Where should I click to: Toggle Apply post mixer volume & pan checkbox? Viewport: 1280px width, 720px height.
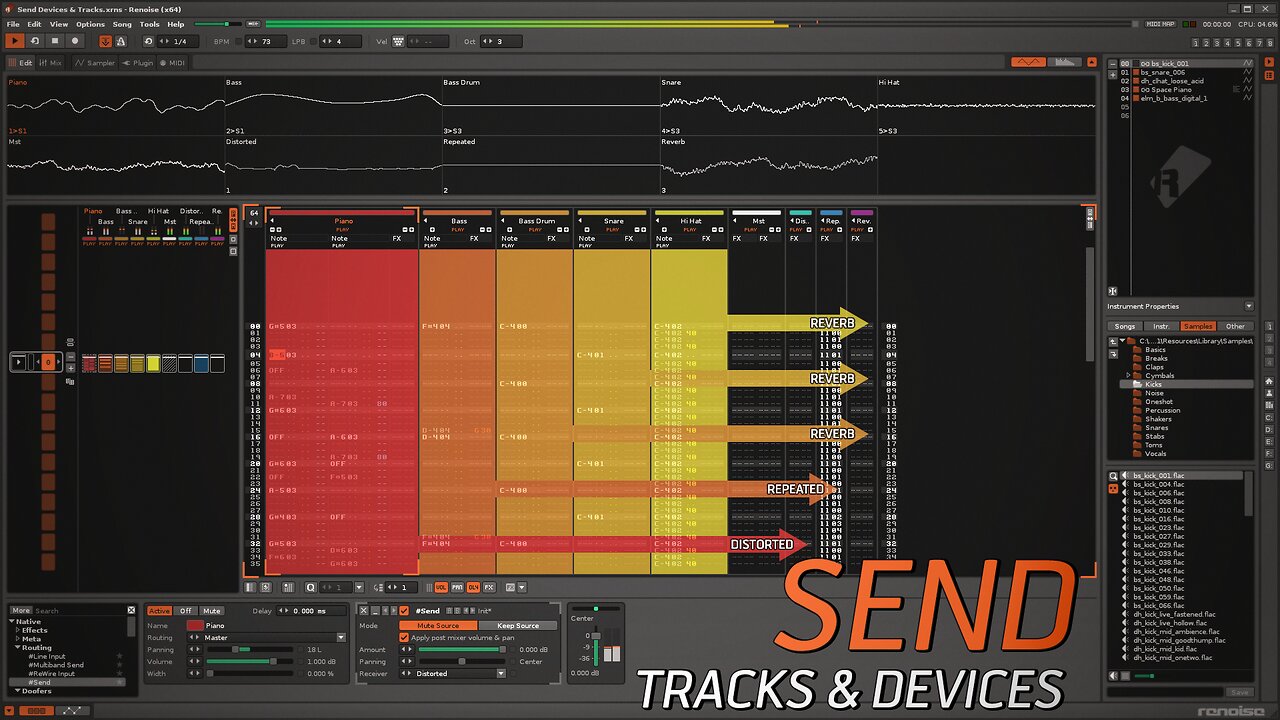[x=404, y=637]
